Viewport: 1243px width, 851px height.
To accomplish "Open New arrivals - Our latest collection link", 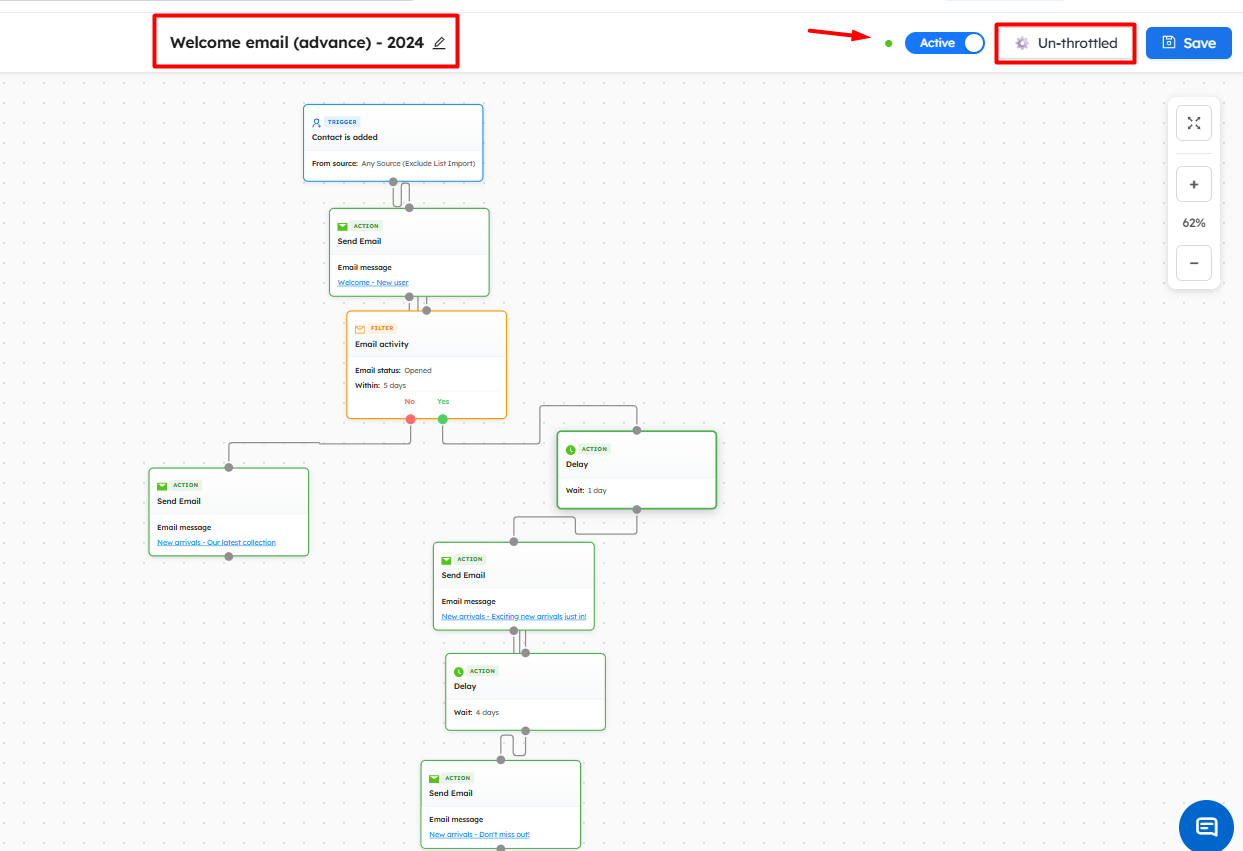I will [x=216, y=543].
